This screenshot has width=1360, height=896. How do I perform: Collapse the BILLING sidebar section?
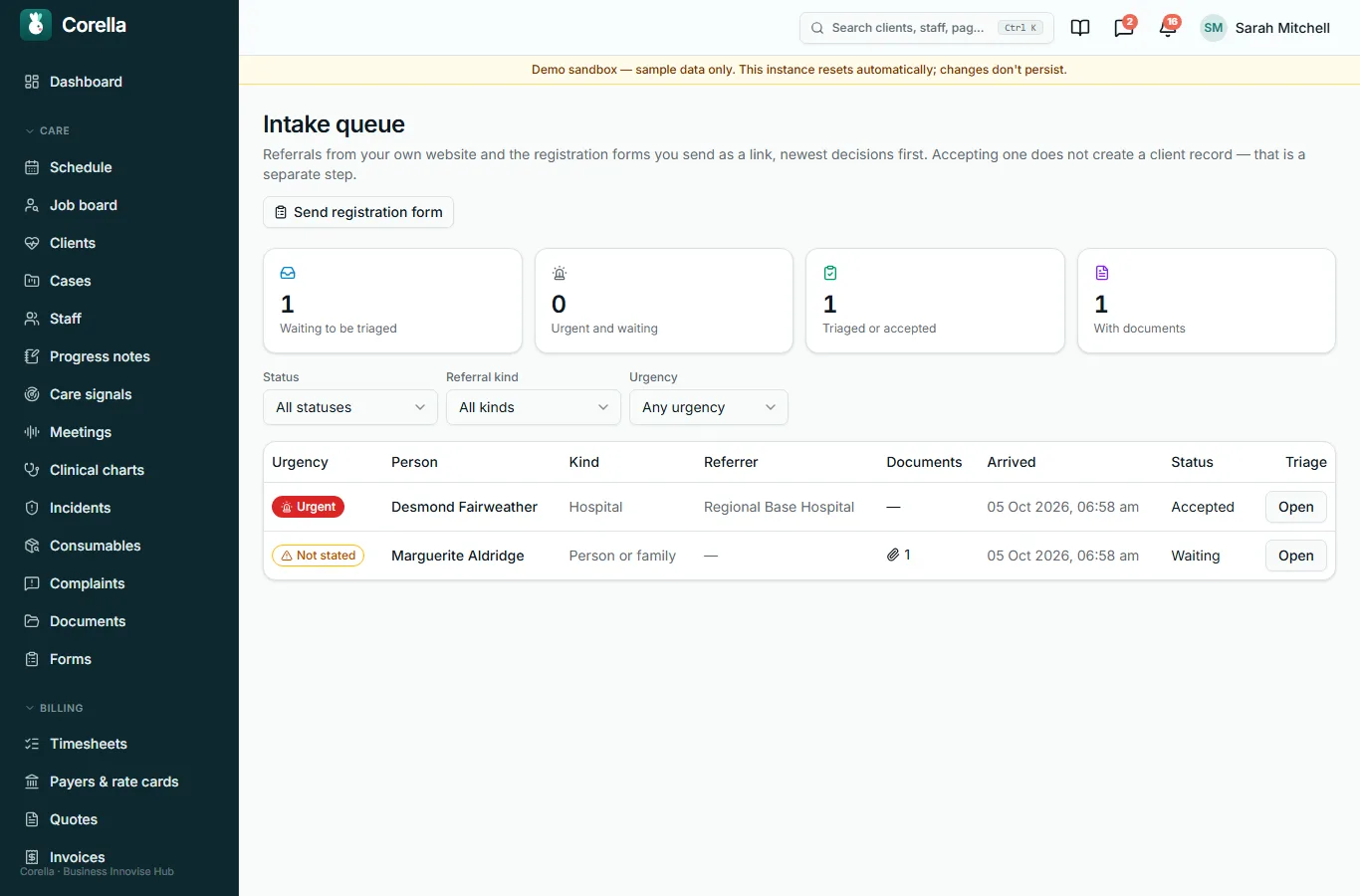[x=54, y=708]
